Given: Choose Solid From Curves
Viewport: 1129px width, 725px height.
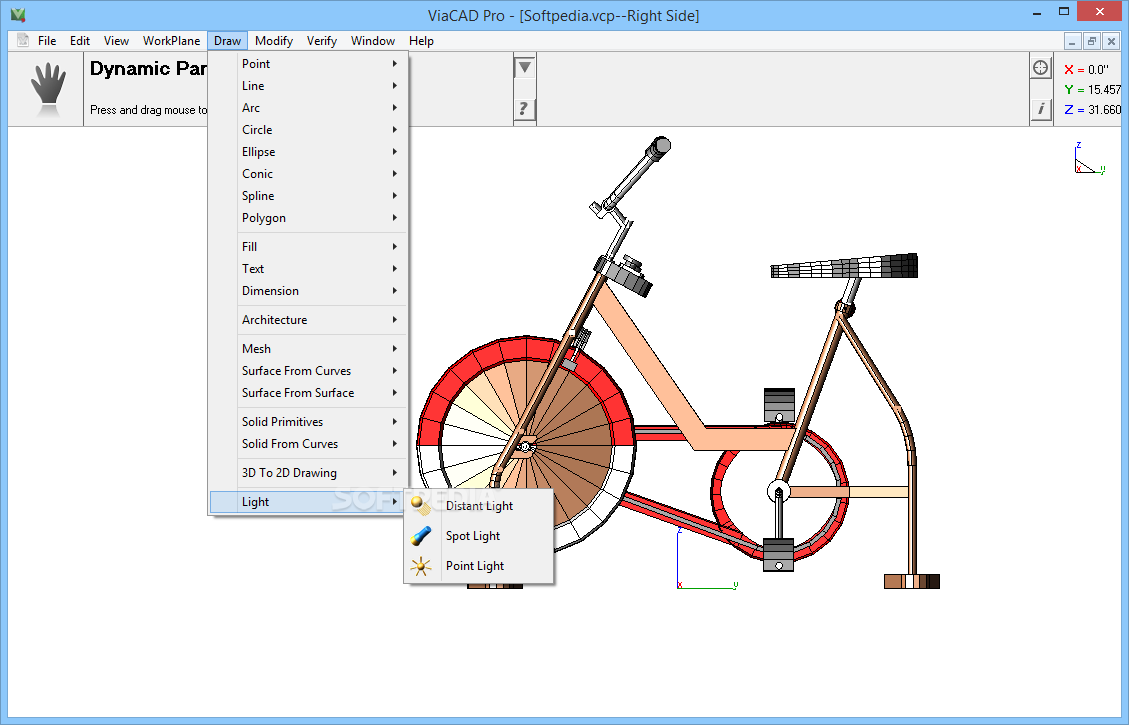Looking at the screenshot, I should (309, 444).
